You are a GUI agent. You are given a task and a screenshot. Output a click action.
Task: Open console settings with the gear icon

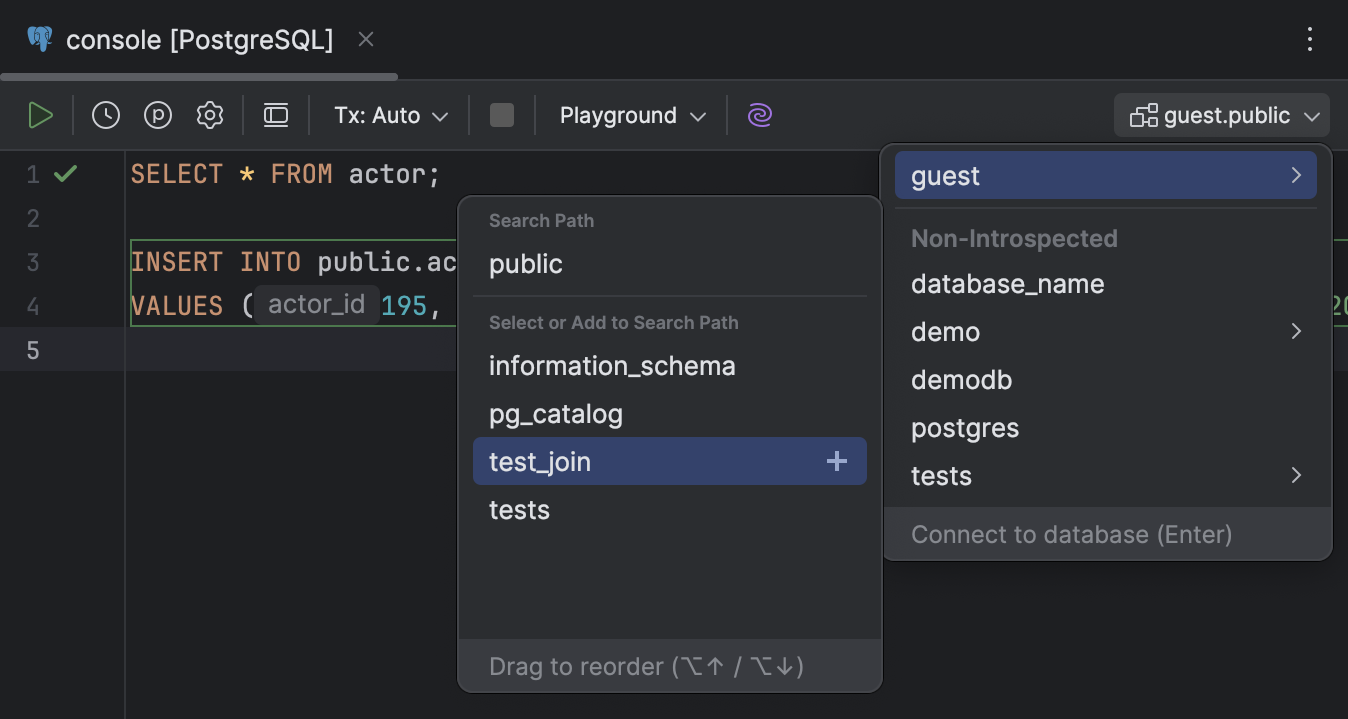209,114
